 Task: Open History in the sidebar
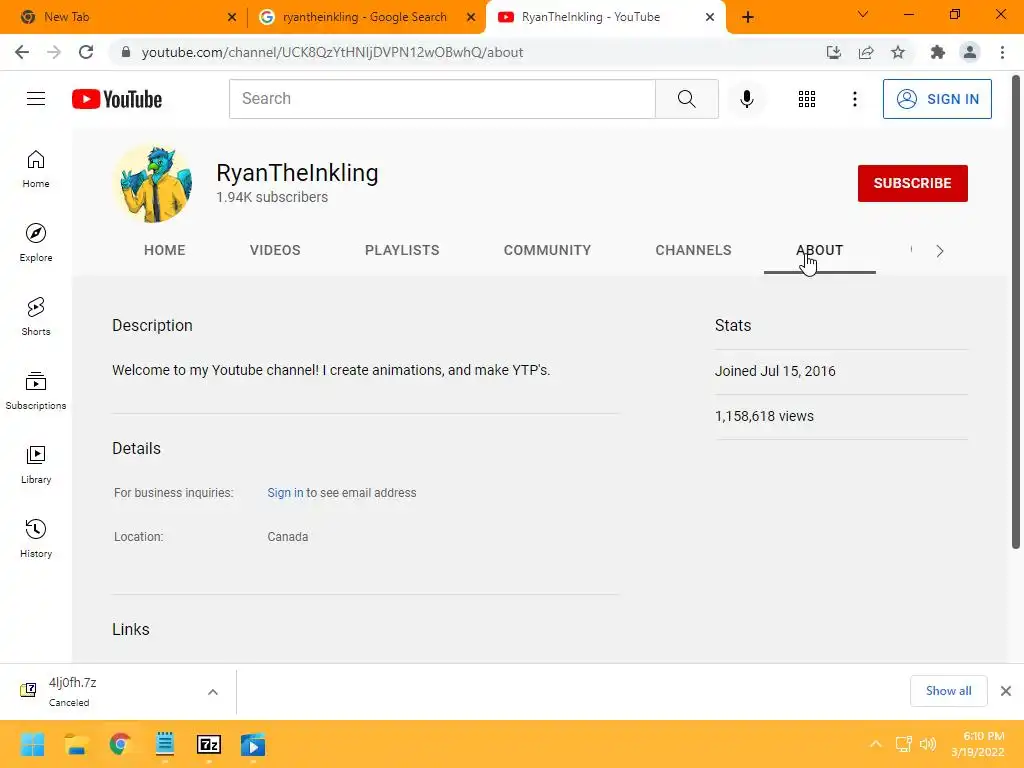coord(36,539)
